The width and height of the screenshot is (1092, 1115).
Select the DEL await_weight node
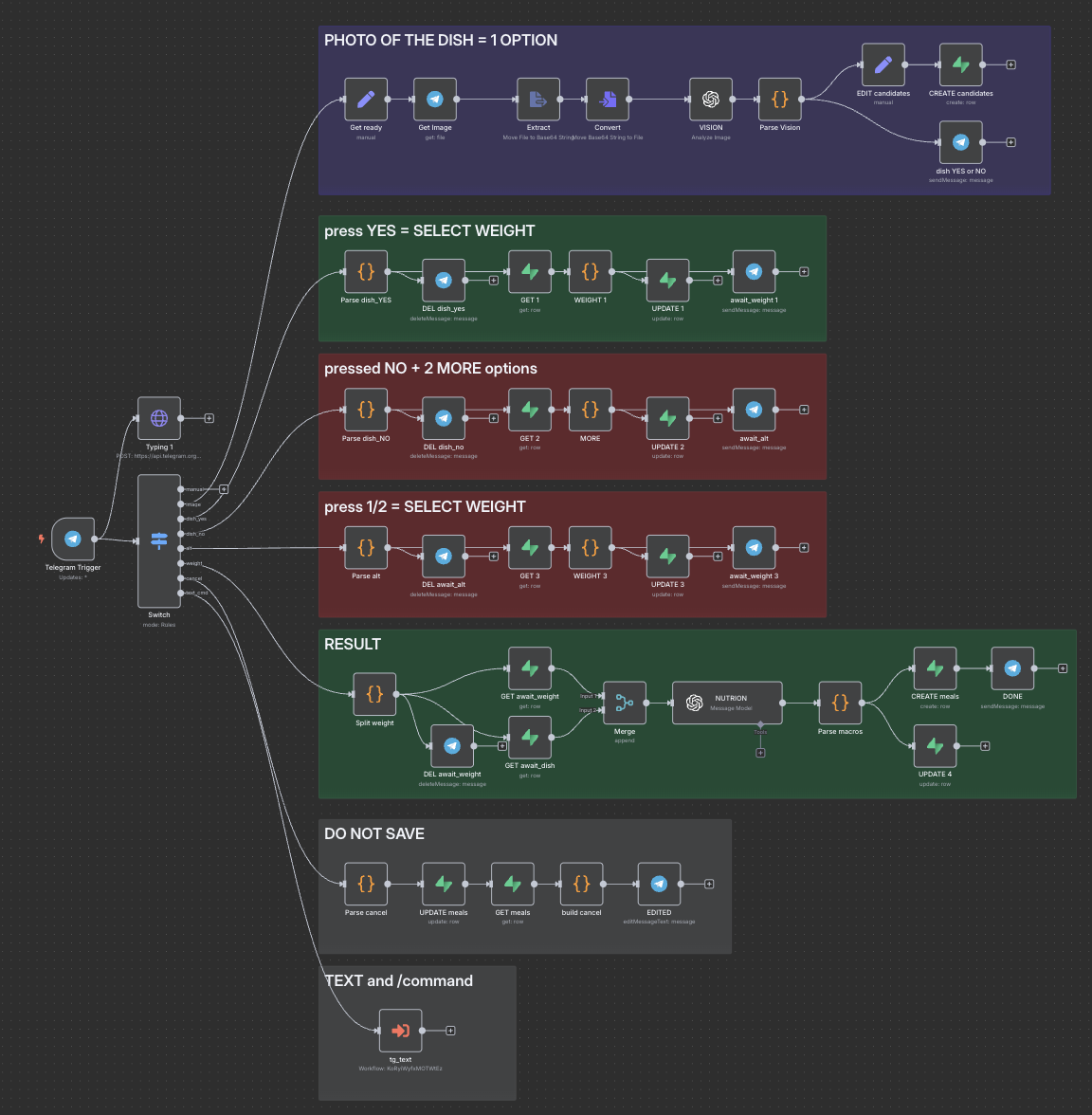click(452, 746)
